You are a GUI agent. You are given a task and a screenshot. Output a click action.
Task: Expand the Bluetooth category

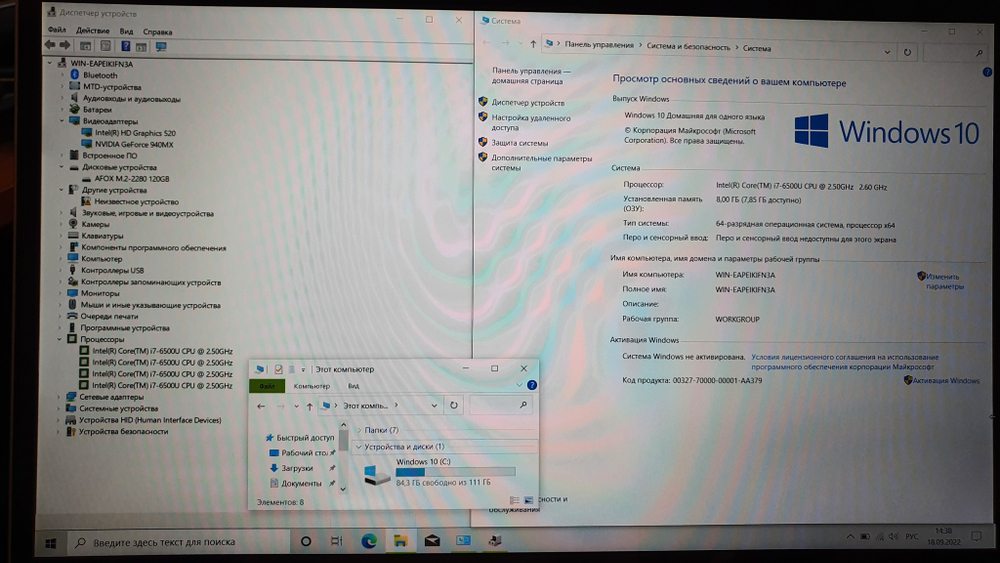click(62, 75)
